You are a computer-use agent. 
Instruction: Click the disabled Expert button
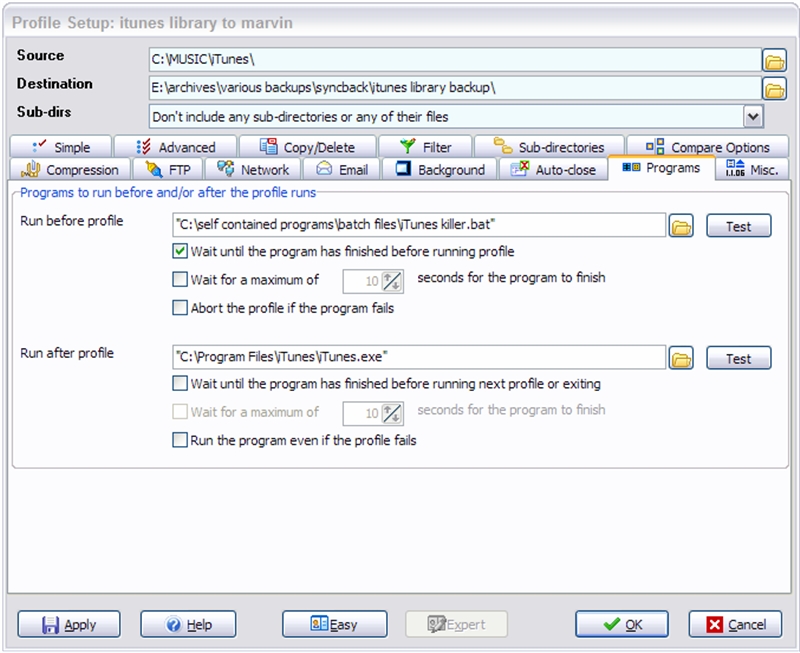pyautogui.click(x=457, y=624)
